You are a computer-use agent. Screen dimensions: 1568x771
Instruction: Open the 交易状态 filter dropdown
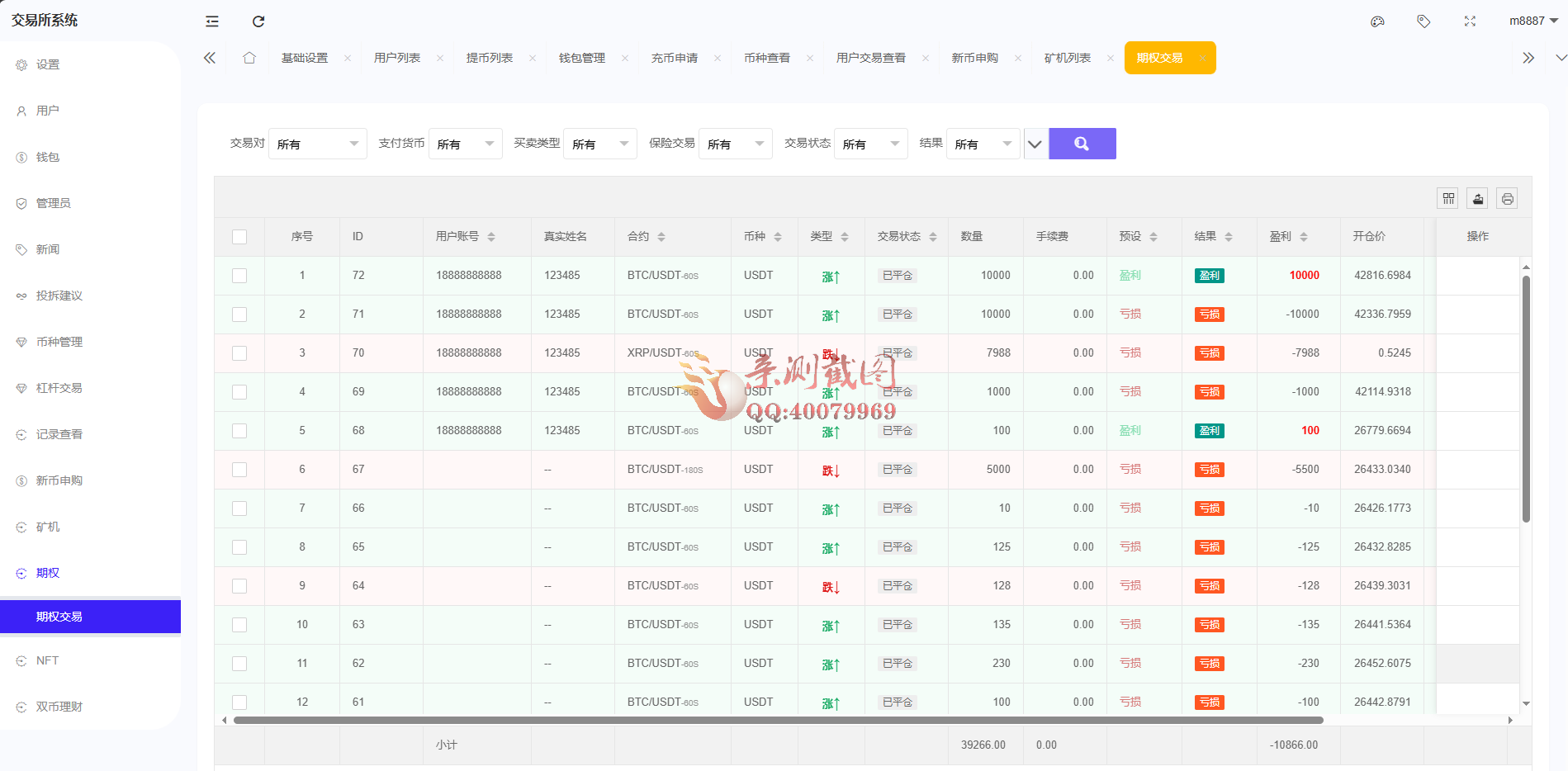click(x=870, y=144)
